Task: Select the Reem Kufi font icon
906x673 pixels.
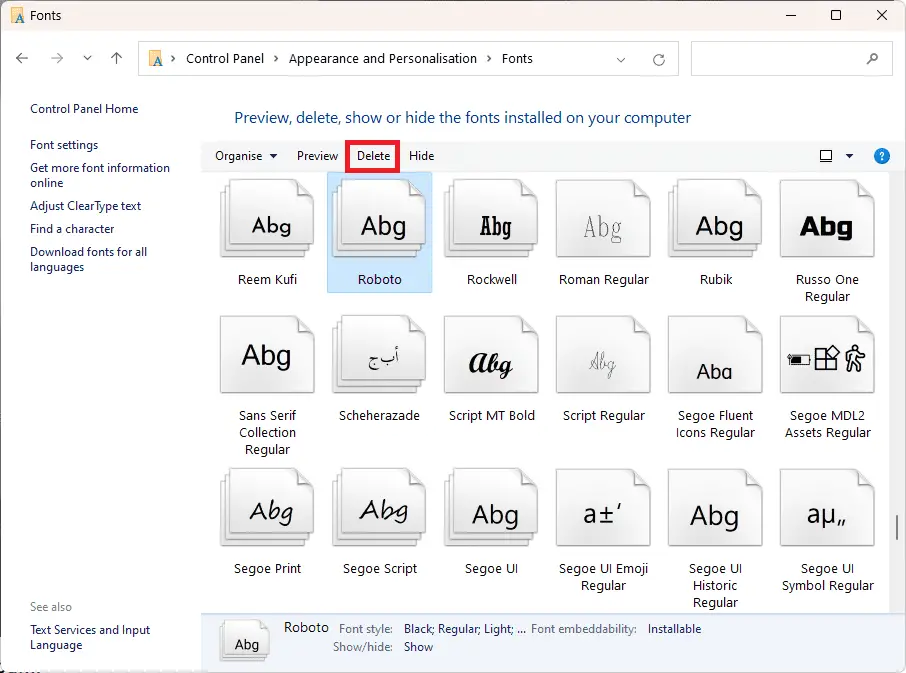Action: coord(267,218)
